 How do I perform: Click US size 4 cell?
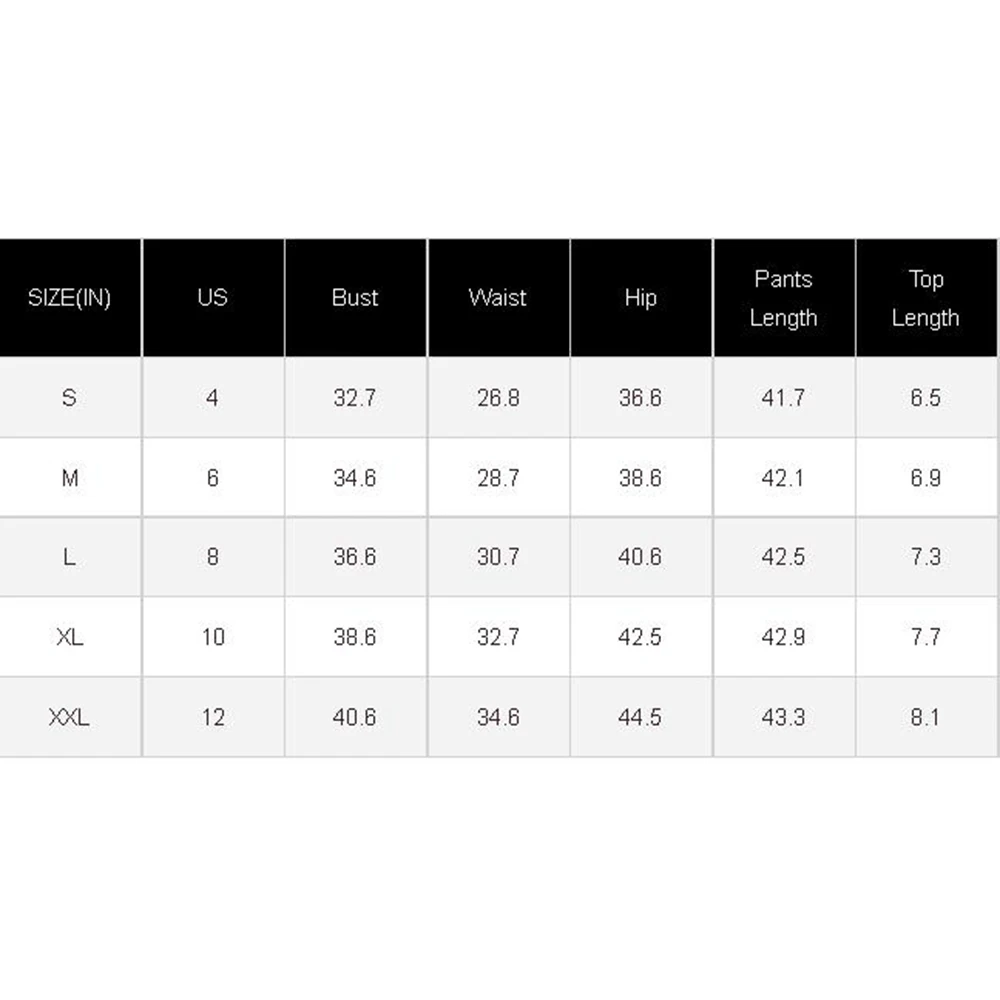(212, 398)
